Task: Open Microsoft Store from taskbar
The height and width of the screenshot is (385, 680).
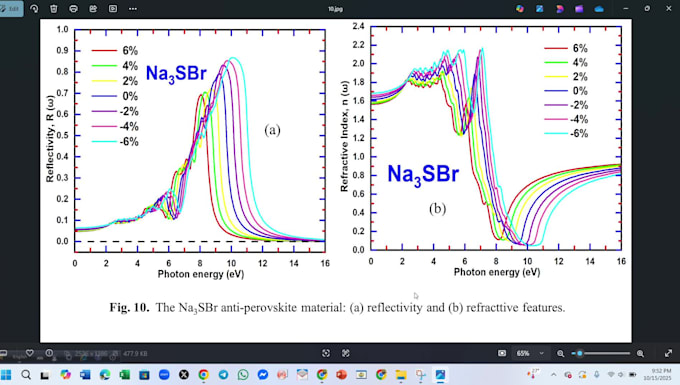Action: pyautogui.click(x=144, y=375)
